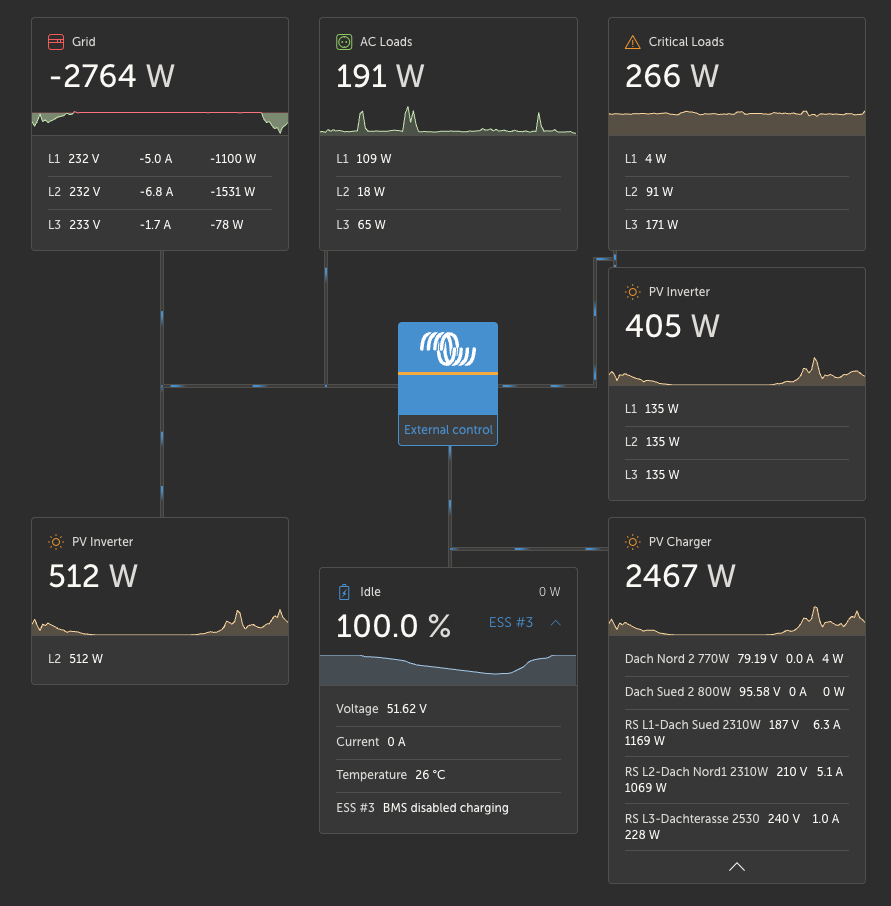The image size is (891, 906).
Task: Click the Grid L2 phase row
Action: [160, 192]
